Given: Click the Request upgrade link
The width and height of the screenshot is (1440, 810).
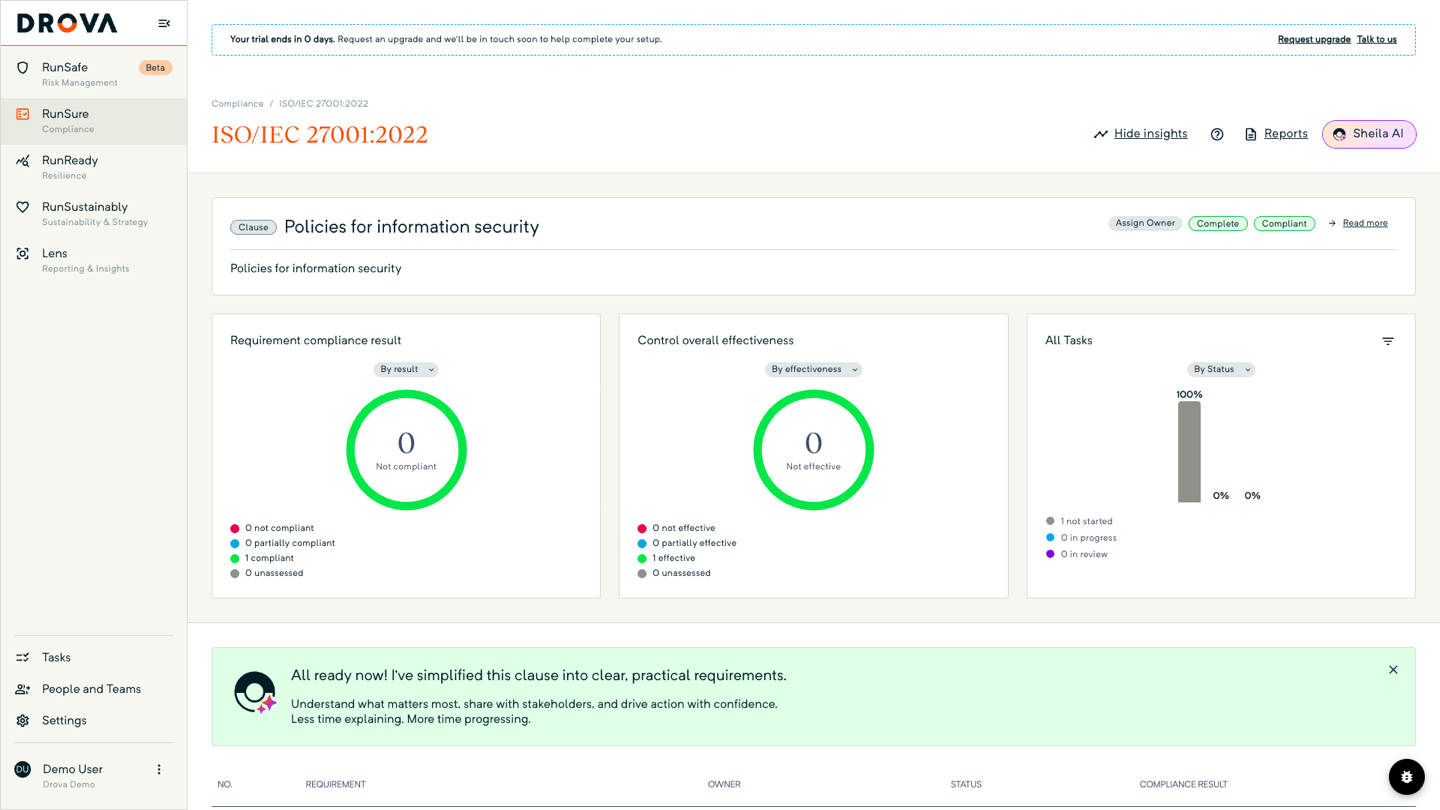Looking at the screenshot, I should (1314, 39).
